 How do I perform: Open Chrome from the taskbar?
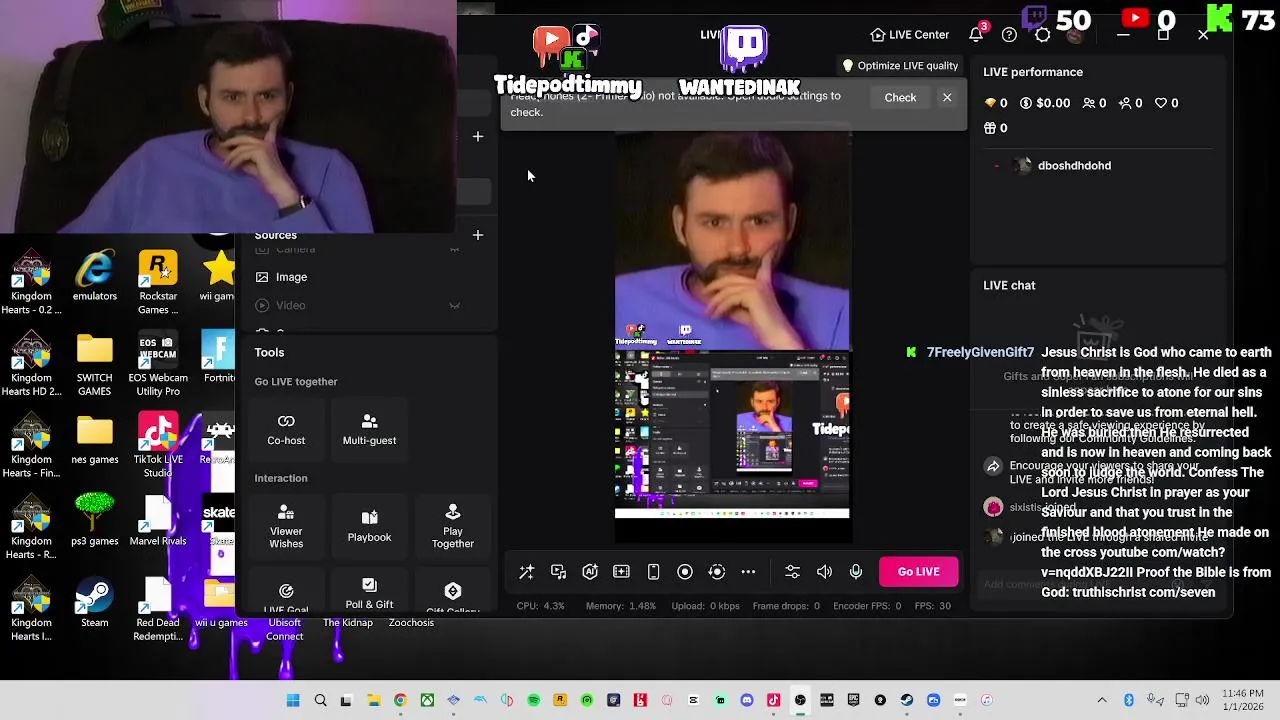tap(400, 700)
